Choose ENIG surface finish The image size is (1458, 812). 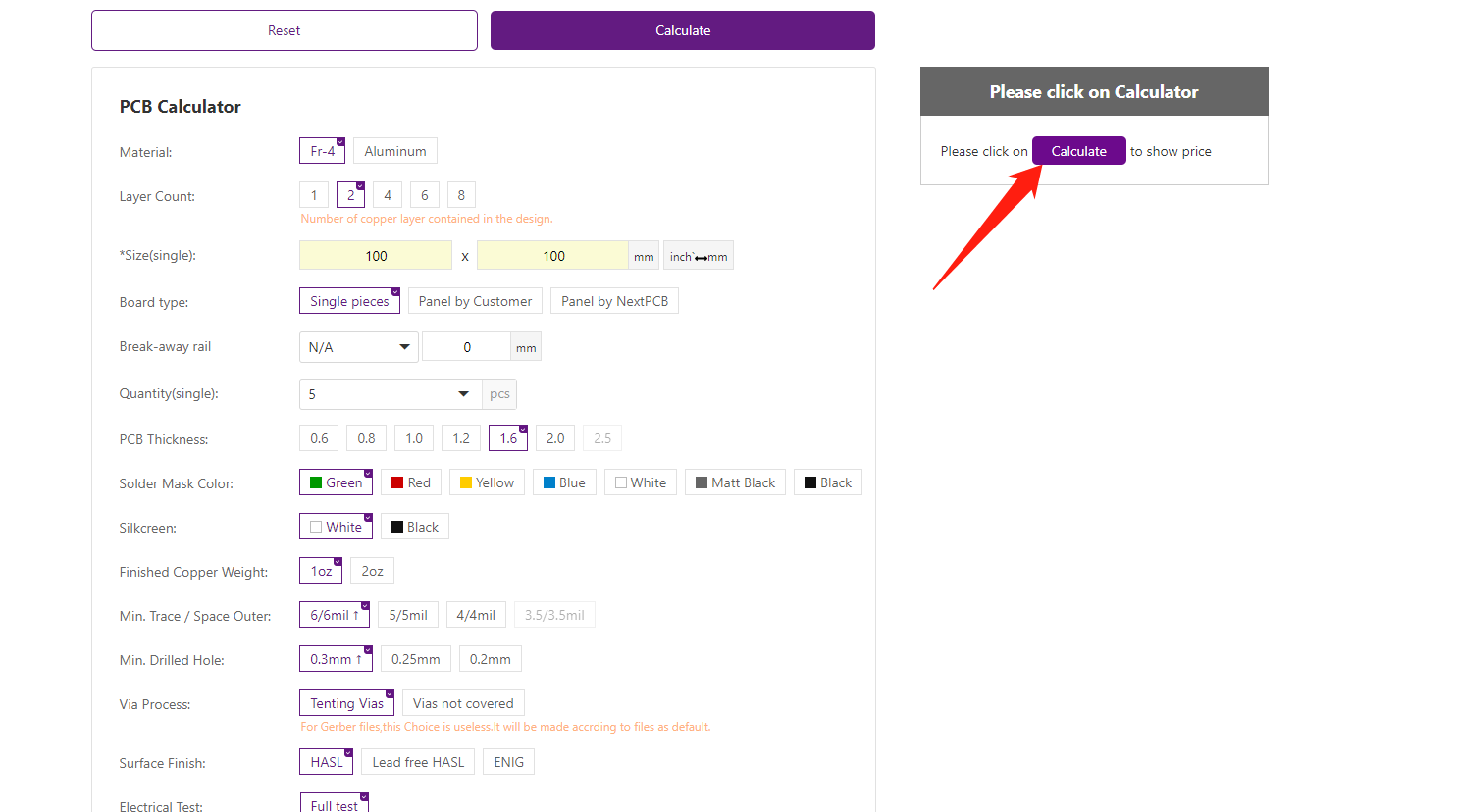coord(508,762)
